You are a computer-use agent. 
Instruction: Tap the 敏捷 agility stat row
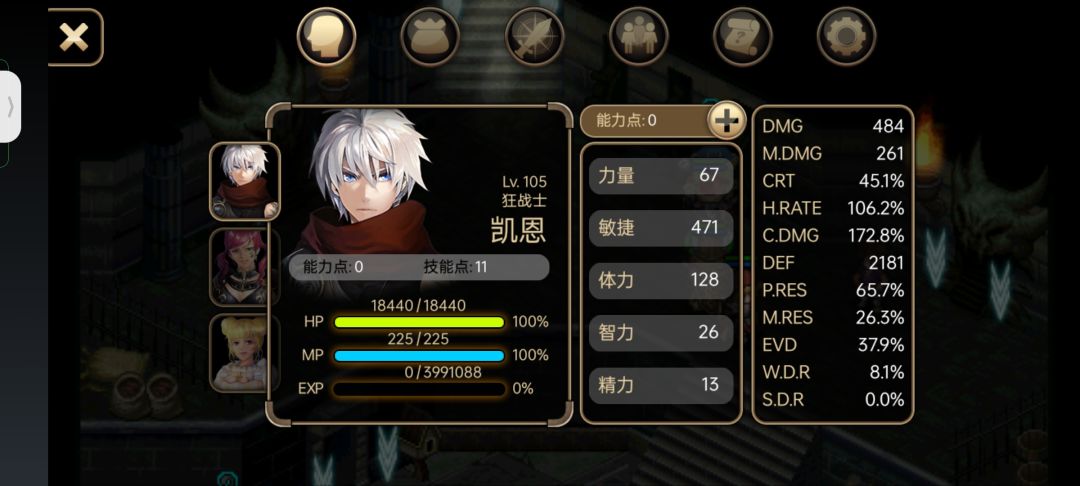[x=661, y=228]
